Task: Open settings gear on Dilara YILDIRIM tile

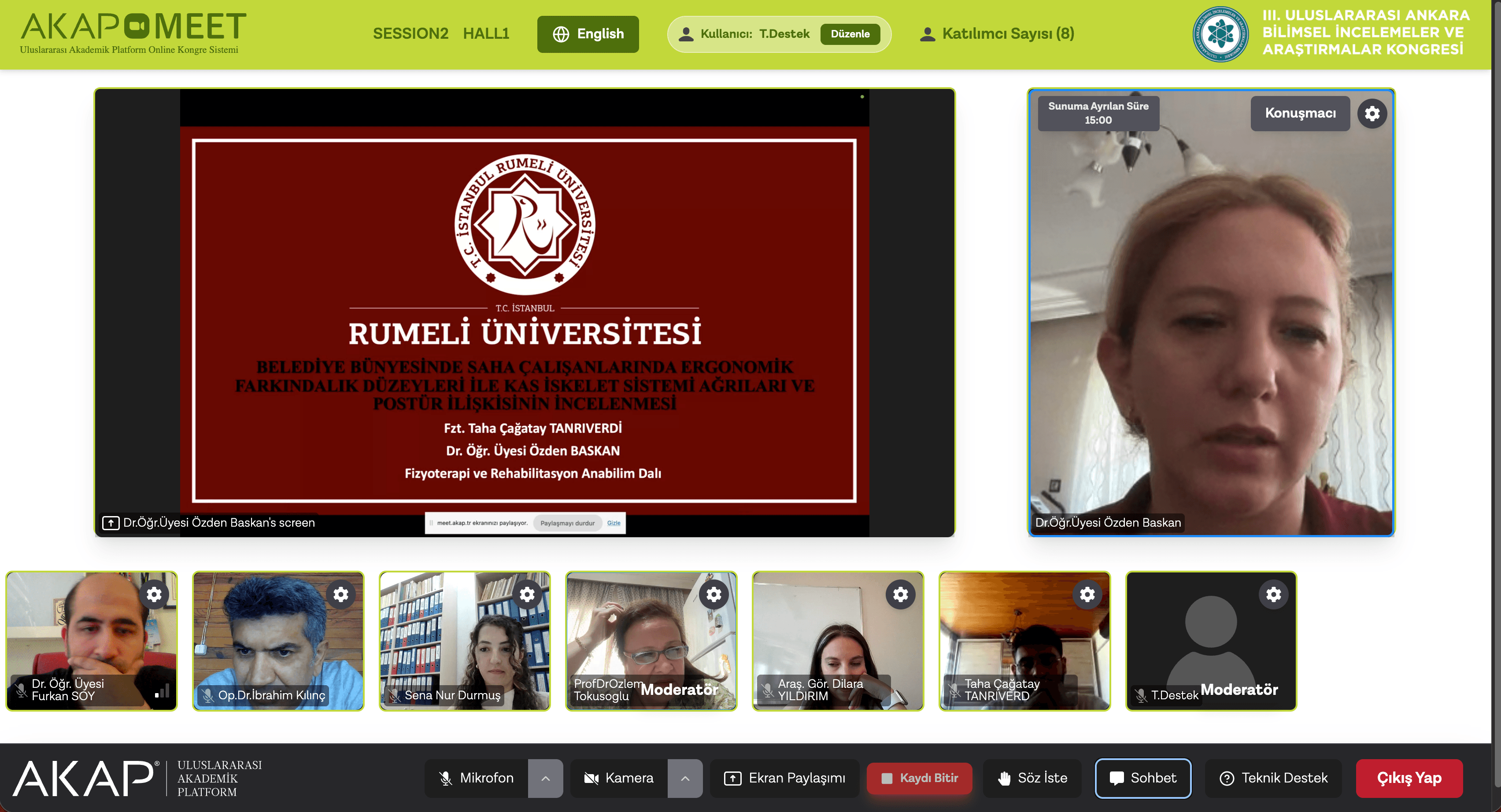Action: (x=900, y=594)
